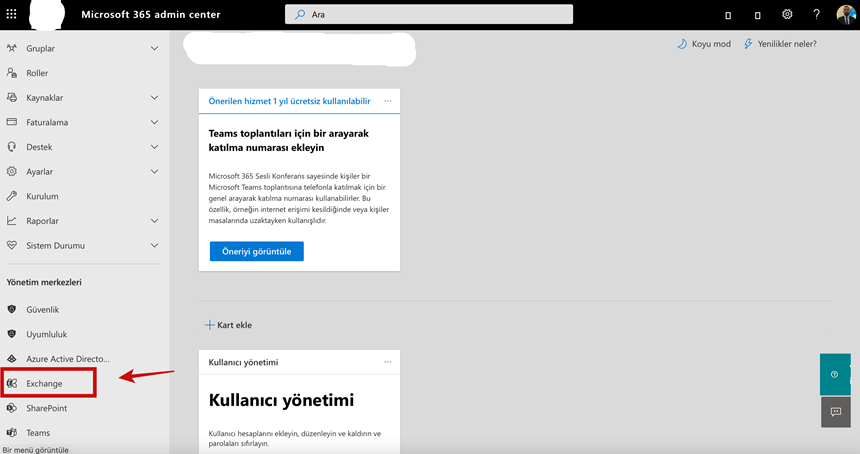
Task: Click the grey feedback chat button
Action: point(836,412)
